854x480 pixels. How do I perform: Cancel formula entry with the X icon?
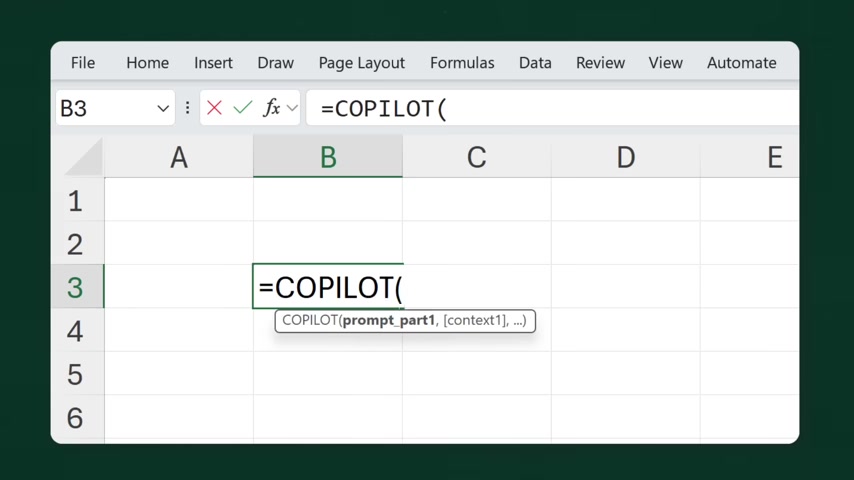point(214,108)
